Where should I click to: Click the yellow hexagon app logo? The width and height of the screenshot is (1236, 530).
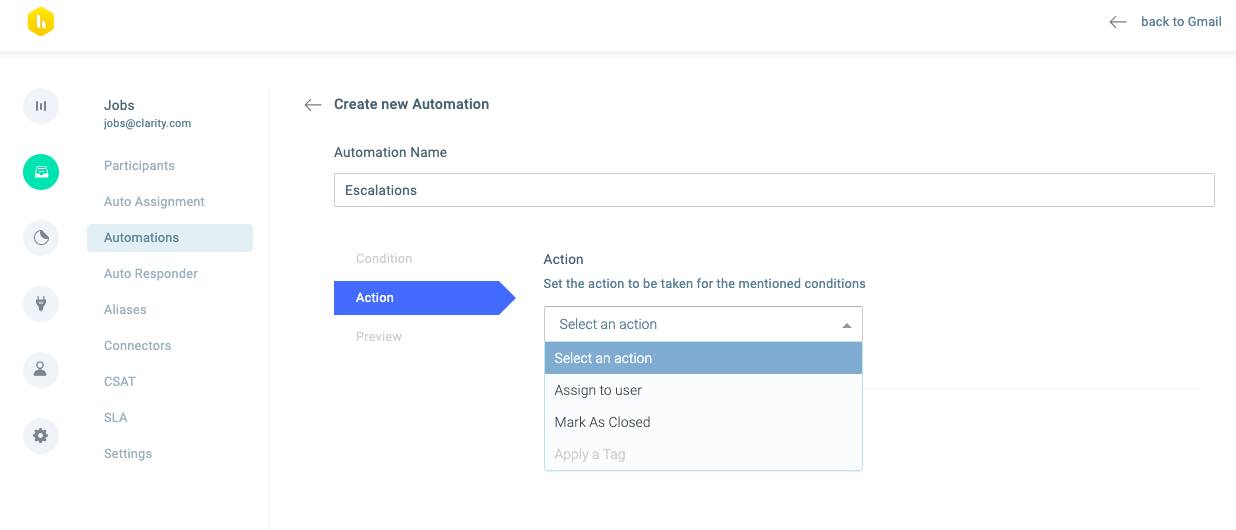41,22
